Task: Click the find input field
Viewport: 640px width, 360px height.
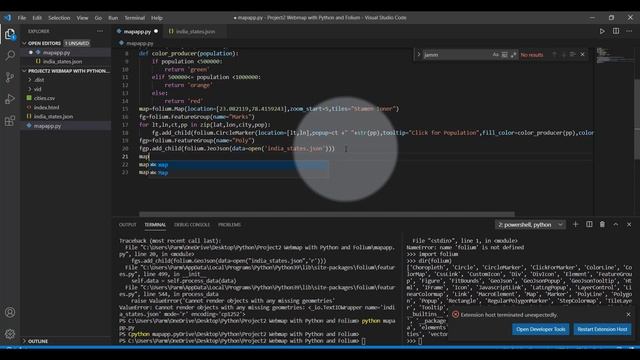Action: [x=456, y=55]
